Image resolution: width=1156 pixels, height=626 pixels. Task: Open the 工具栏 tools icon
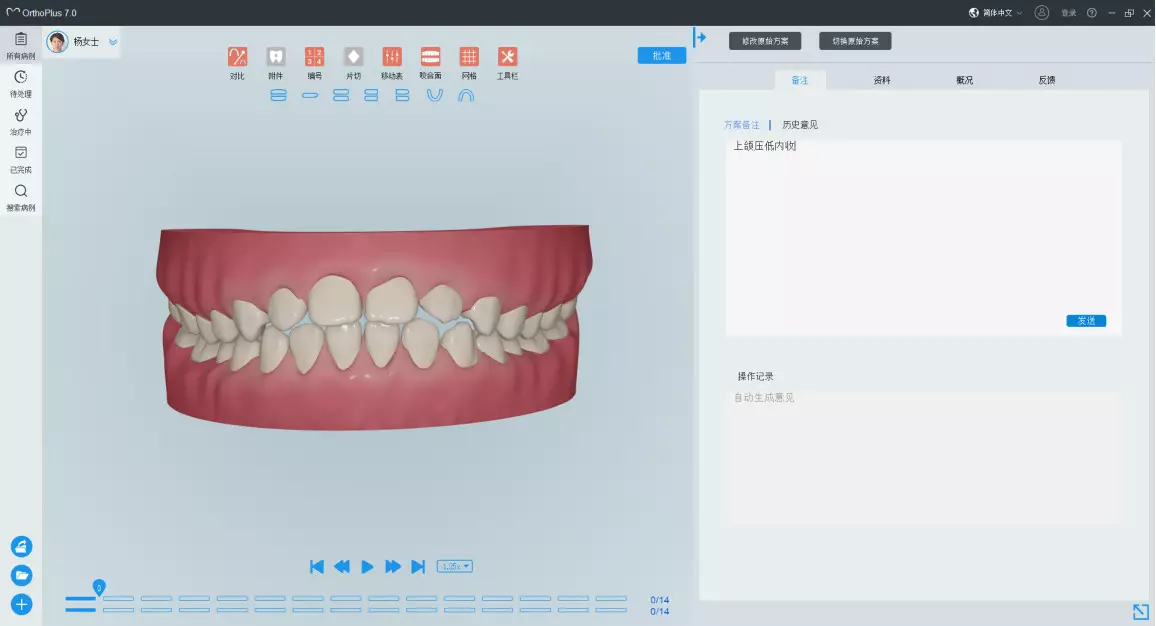coord(507,58)
